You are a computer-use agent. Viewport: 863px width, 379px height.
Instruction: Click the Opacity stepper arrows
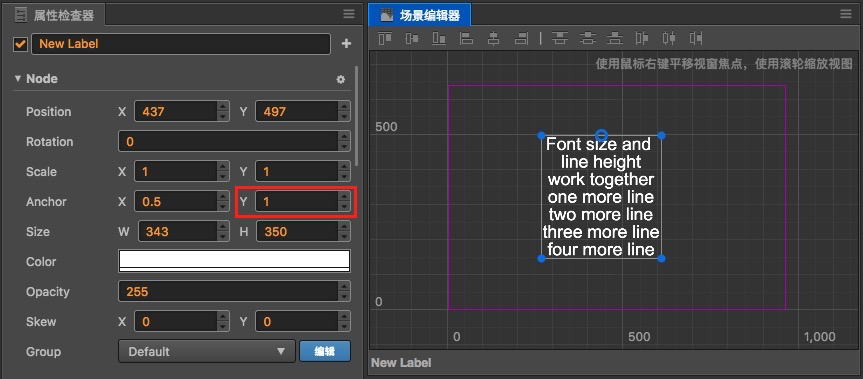pos(345,292)
